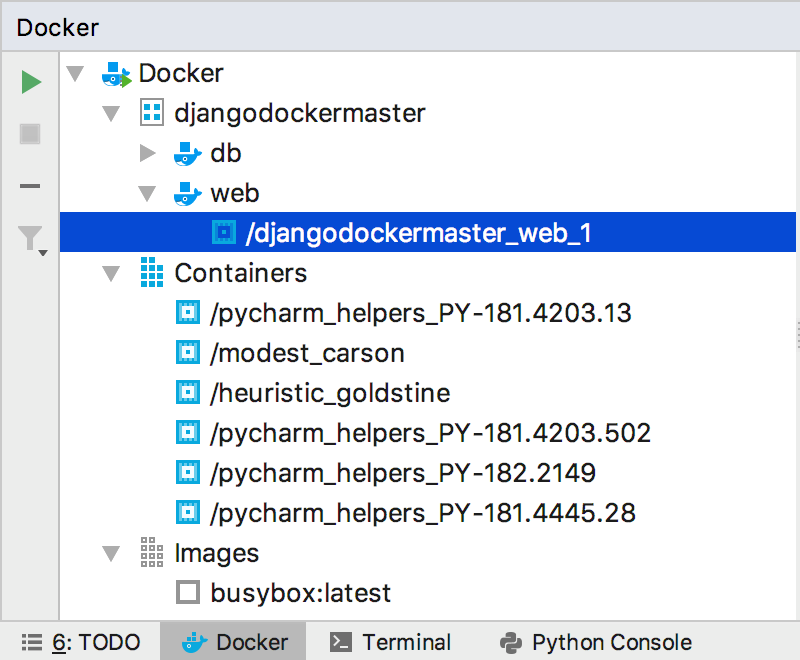Viewport: 800px width, 660px height.
Task: Select the web service label
Action: (235, 194)
